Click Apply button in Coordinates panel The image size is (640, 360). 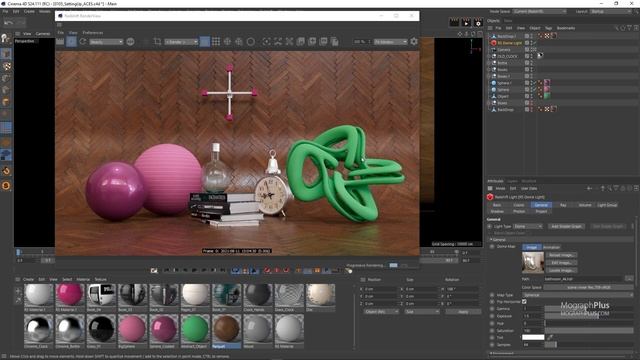pos(463,311)
